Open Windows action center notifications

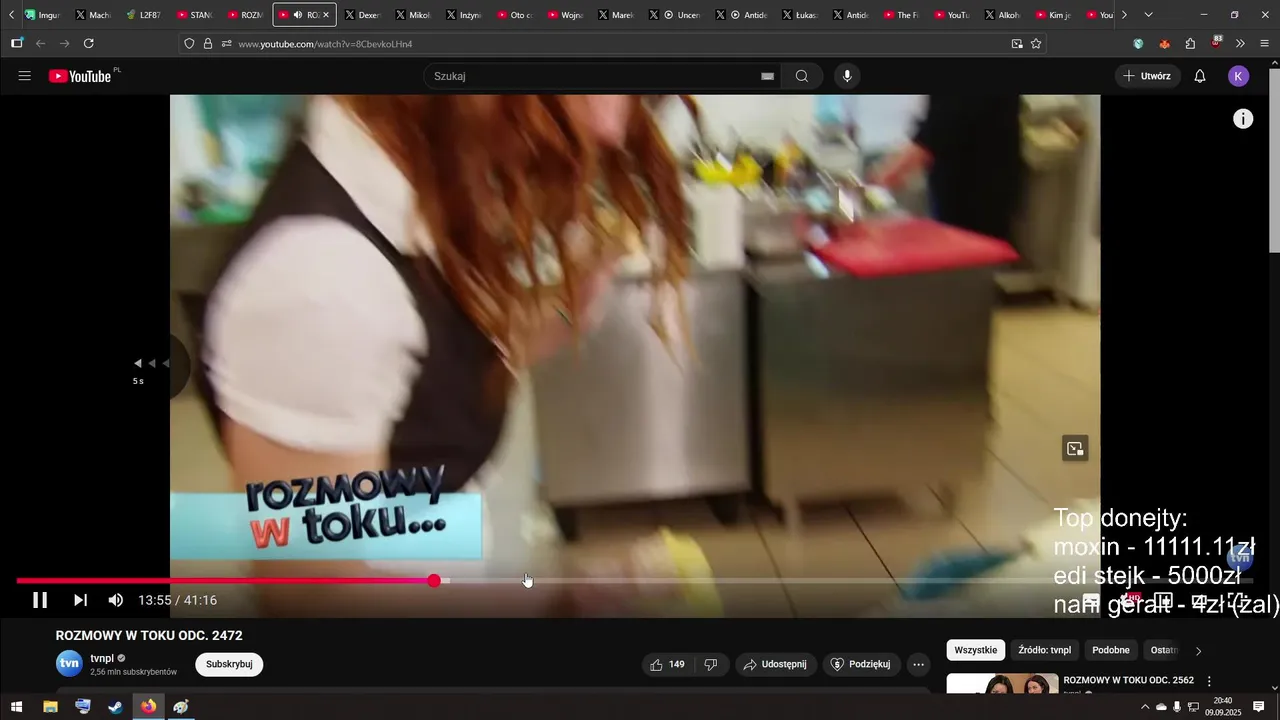click(x=1259, y=706)
